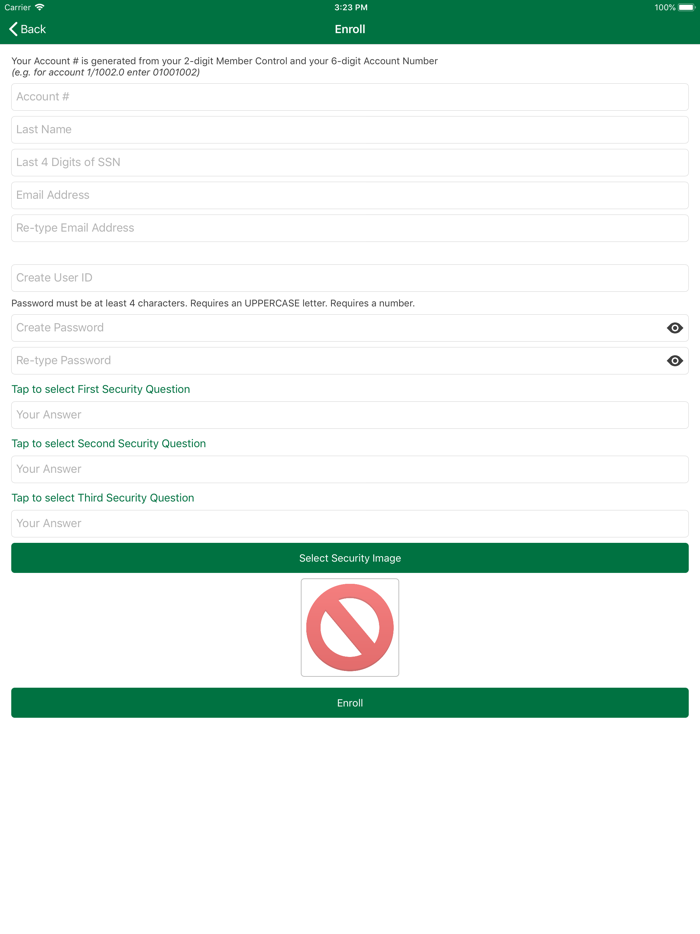The image size is (700, 934).
Task: Click the Last 4 Digits of SSN field
Action: point(350,163)
